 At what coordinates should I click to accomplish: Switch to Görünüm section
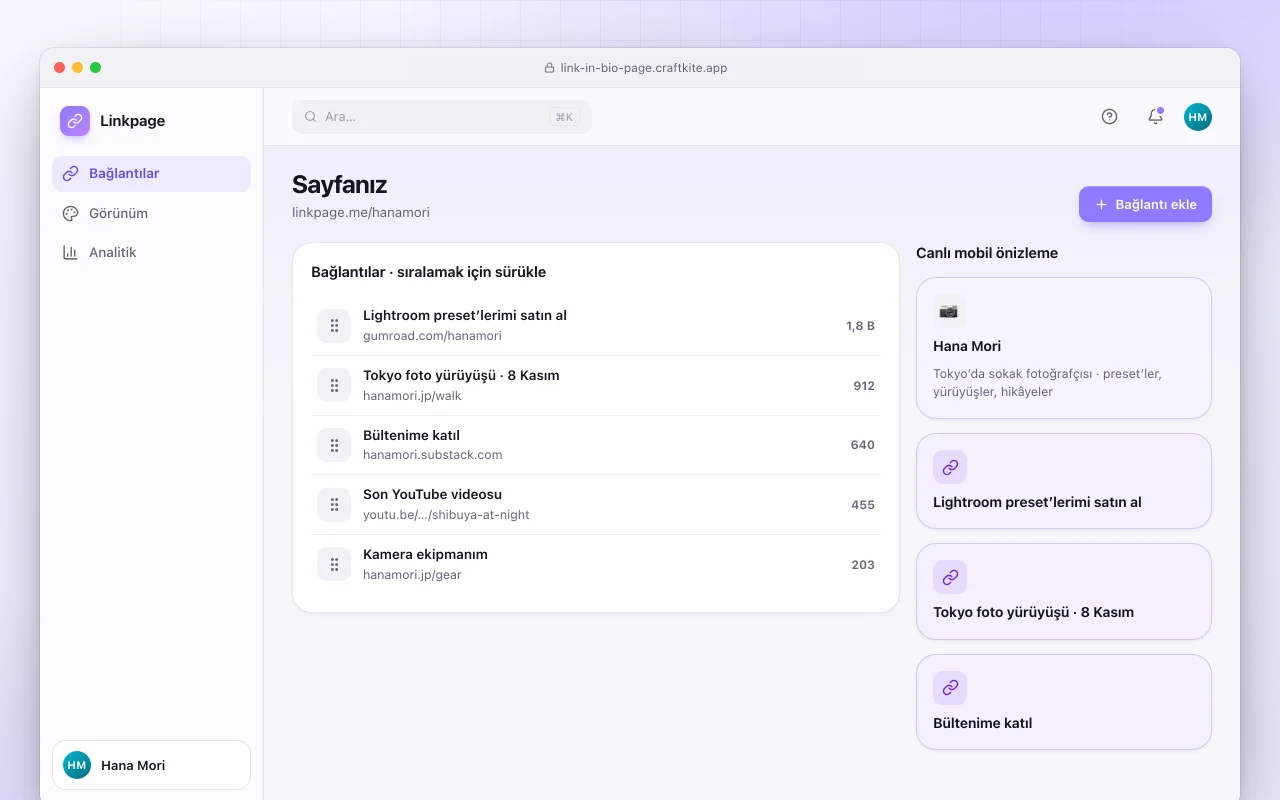pos(151,213)
